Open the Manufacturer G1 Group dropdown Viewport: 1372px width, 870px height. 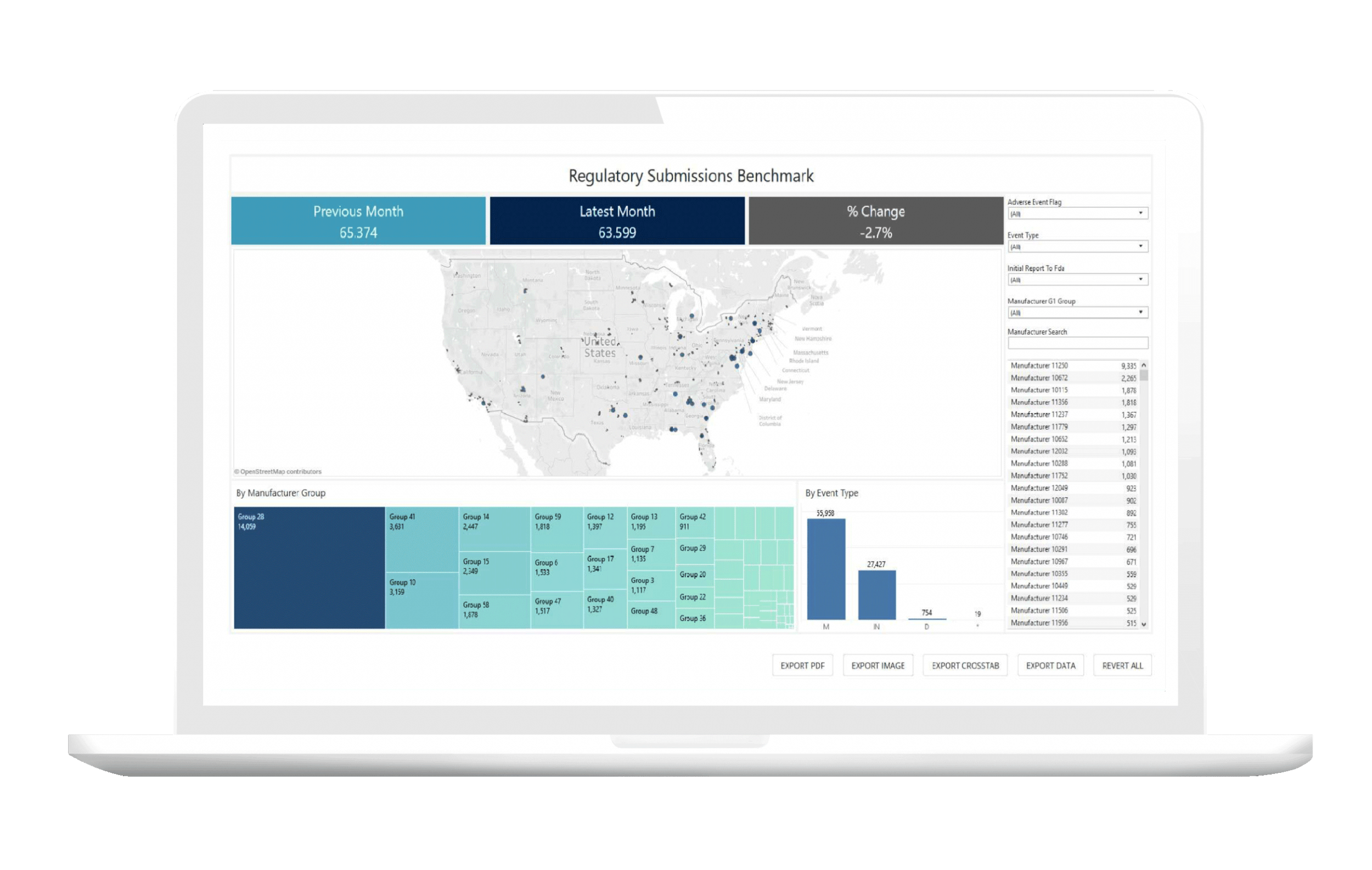coord(1077,313)
